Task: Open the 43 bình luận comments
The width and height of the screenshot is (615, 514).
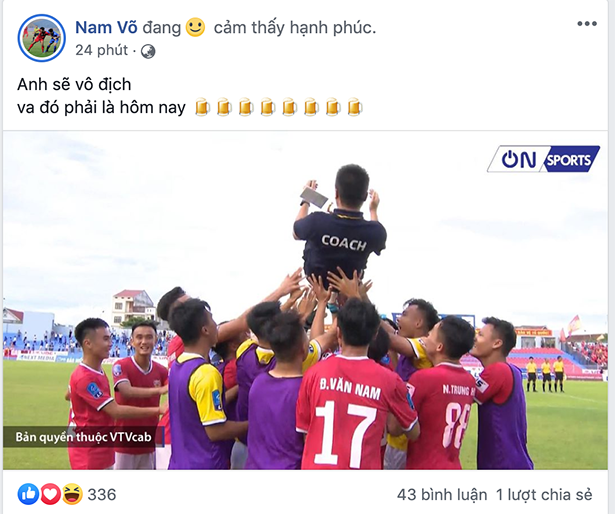Action: coord(442,495)
